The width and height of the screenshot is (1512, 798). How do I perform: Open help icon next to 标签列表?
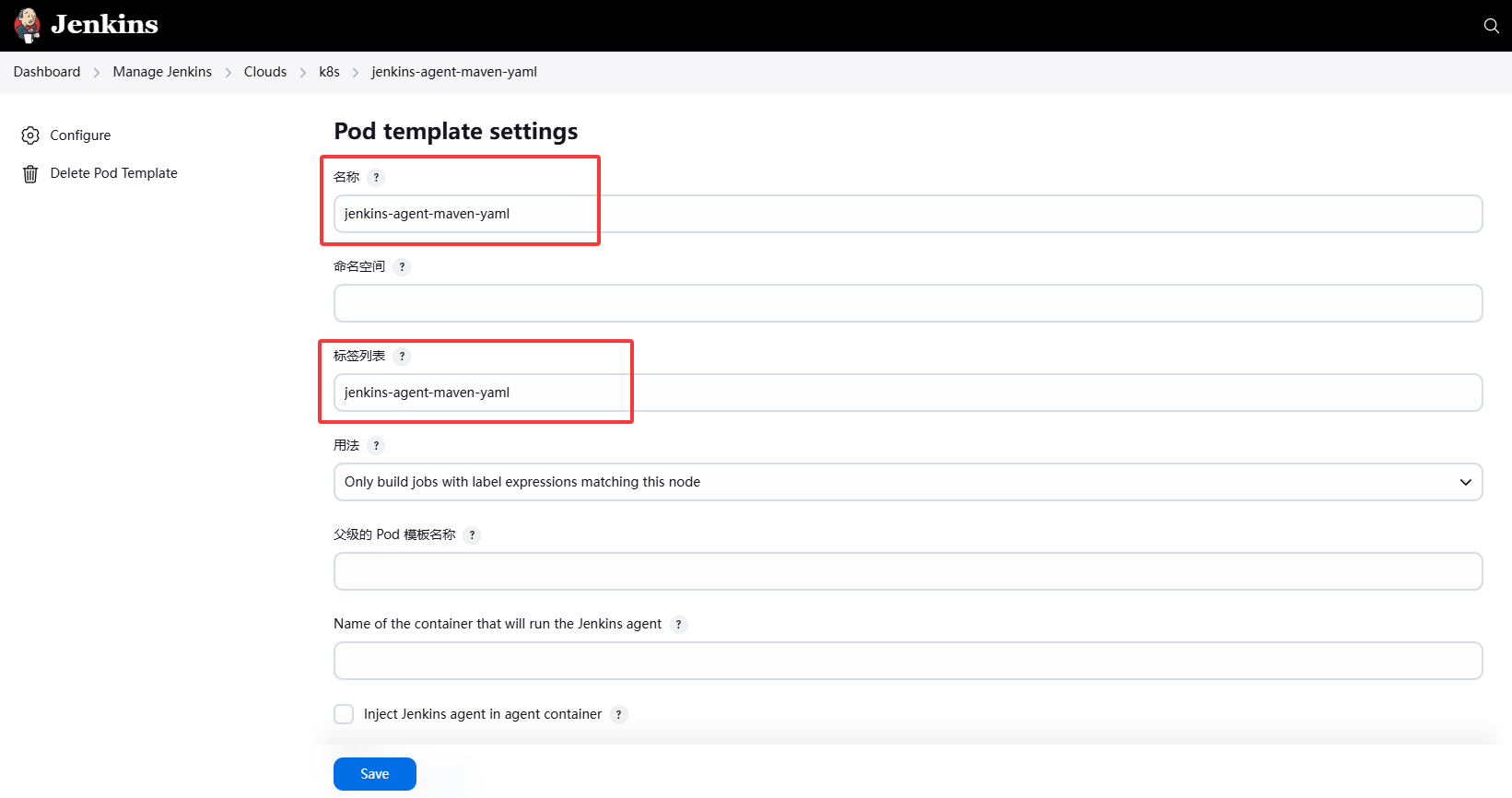(x=402, y=357)
